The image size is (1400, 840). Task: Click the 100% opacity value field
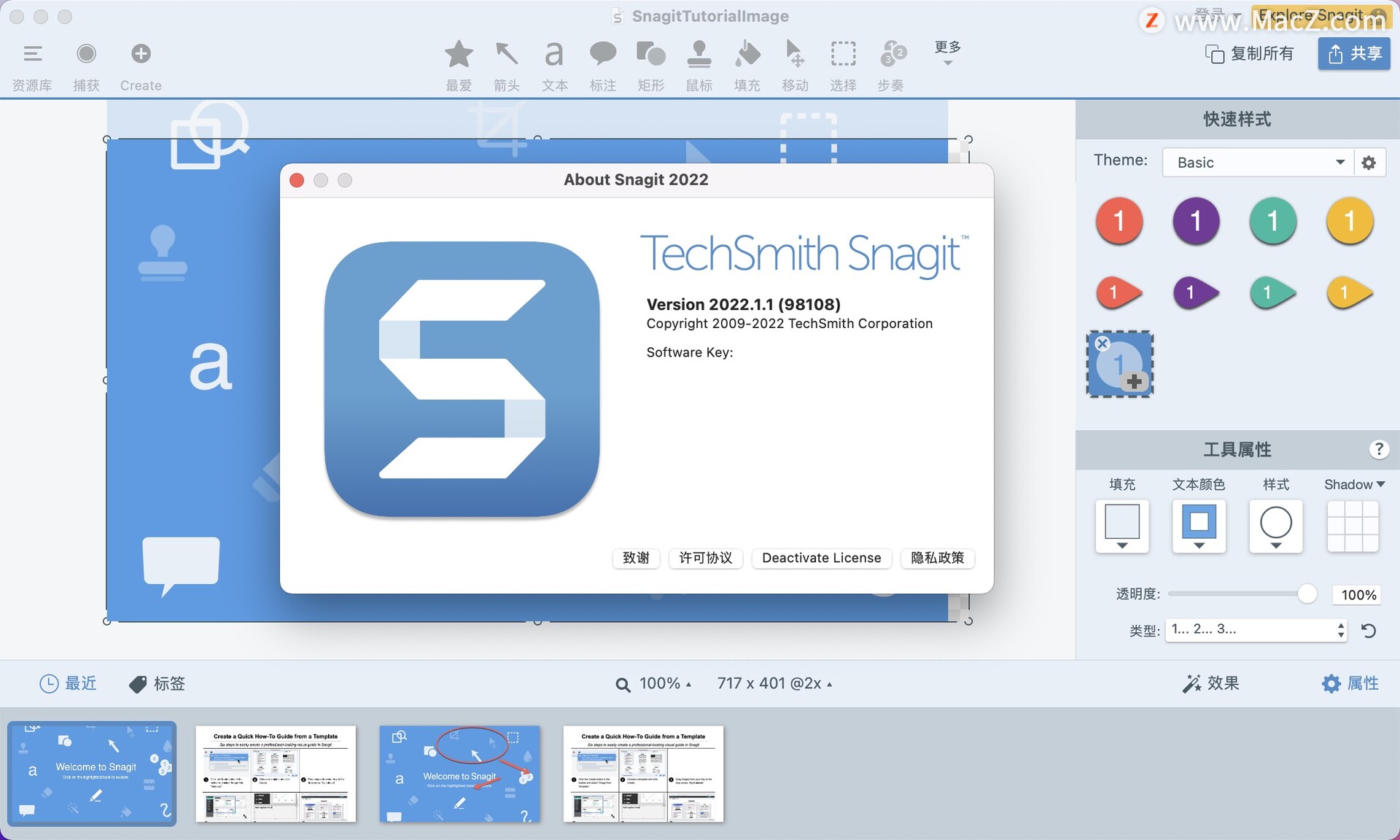coord(1358,594)
